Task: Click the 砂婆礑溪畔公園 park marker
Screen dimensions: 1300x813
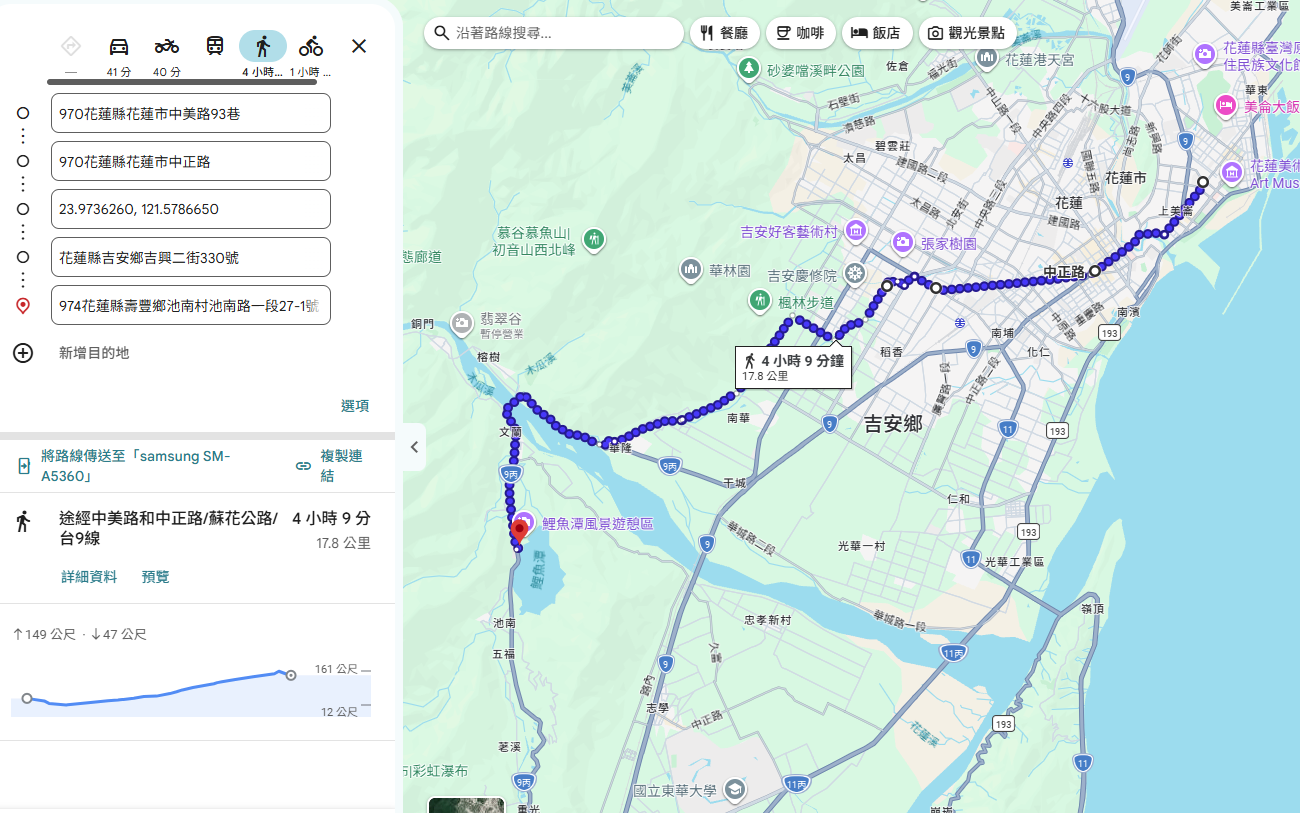Action: tap(748, 68)
